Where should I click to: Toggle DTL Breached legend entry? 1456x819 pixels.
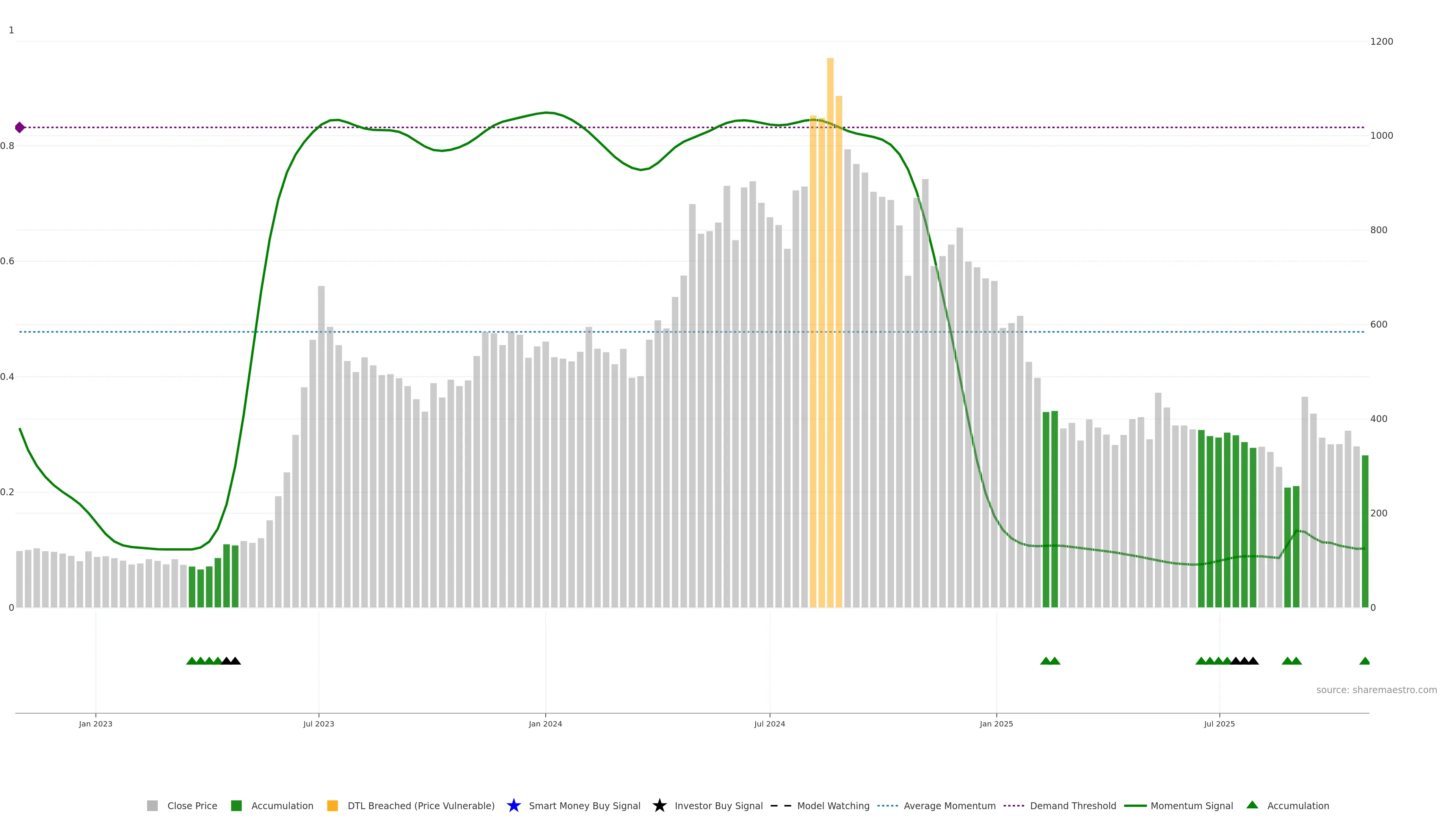[420, 805]
